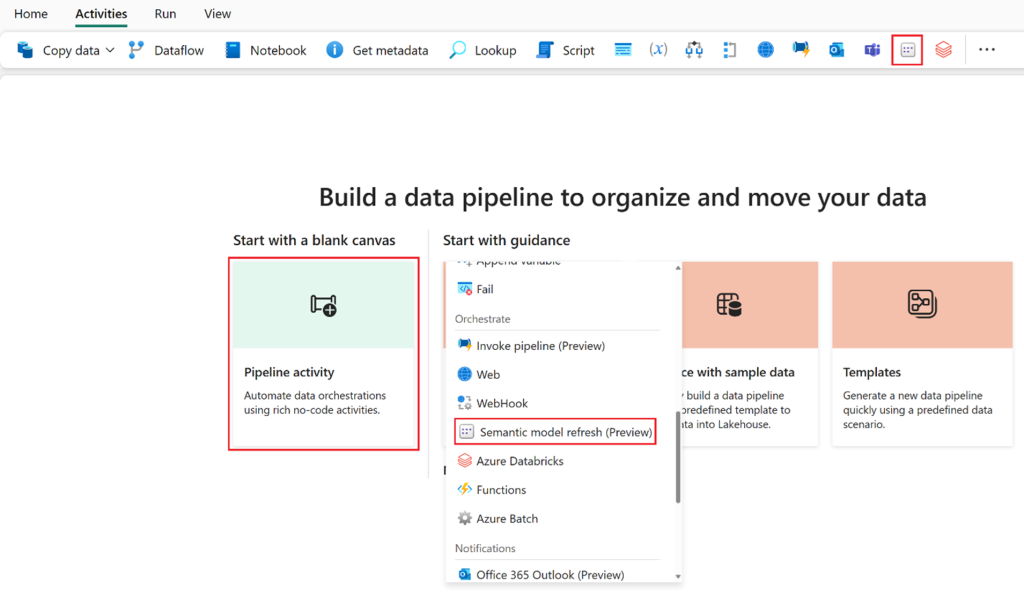This screenshot has width=1024, height=603.
Task: Click the Office 365 Outlook toolbar icon
Action: (837, 50)
